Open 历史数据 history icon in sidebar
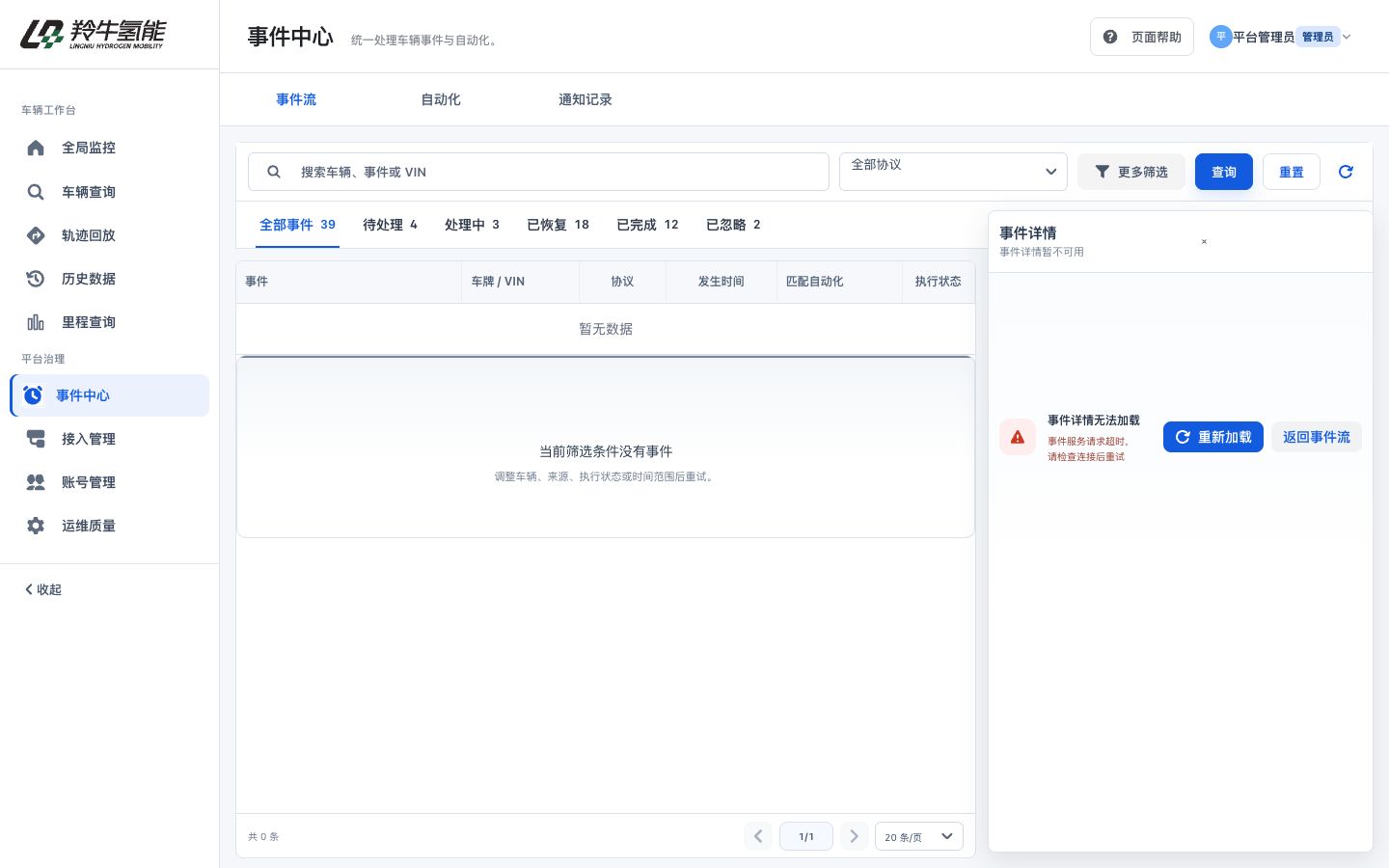This screenshot has width=1389, height=868. click(x=36, y=279)
